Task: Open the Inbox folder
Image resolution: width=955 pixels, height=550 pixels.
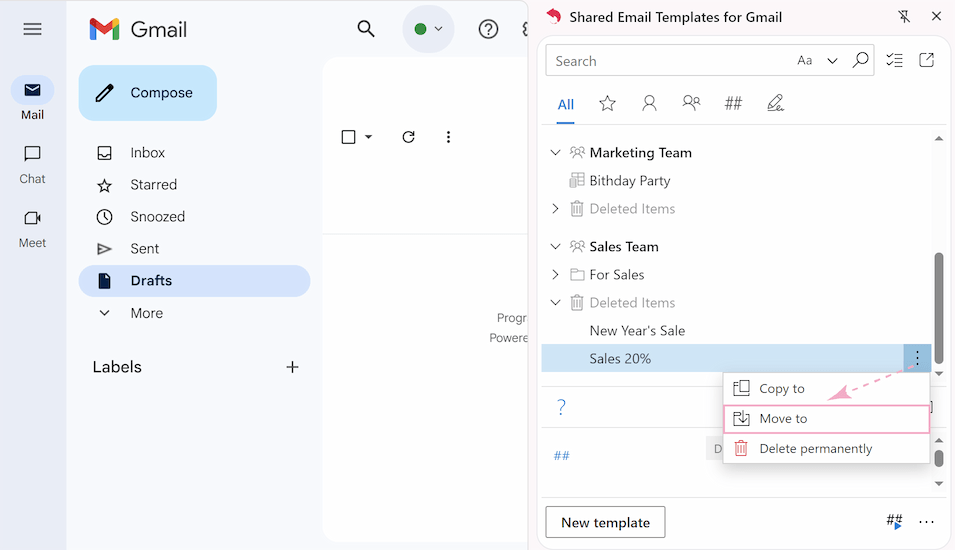Action: 147,153
